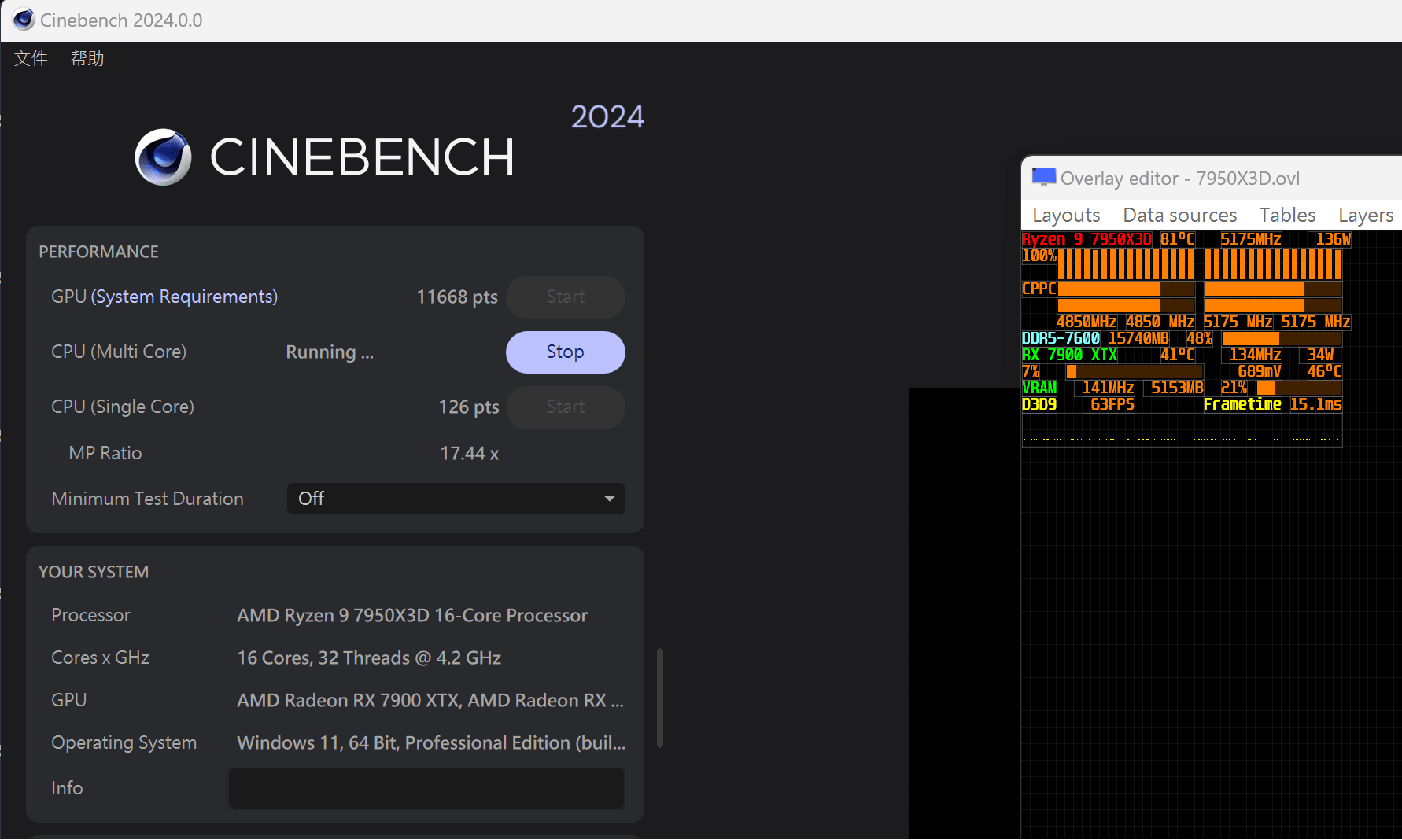Screen dimensions: 1402x840
Task: Open the Layers menu in Overlay editor
Action: tap(1366, 215)
